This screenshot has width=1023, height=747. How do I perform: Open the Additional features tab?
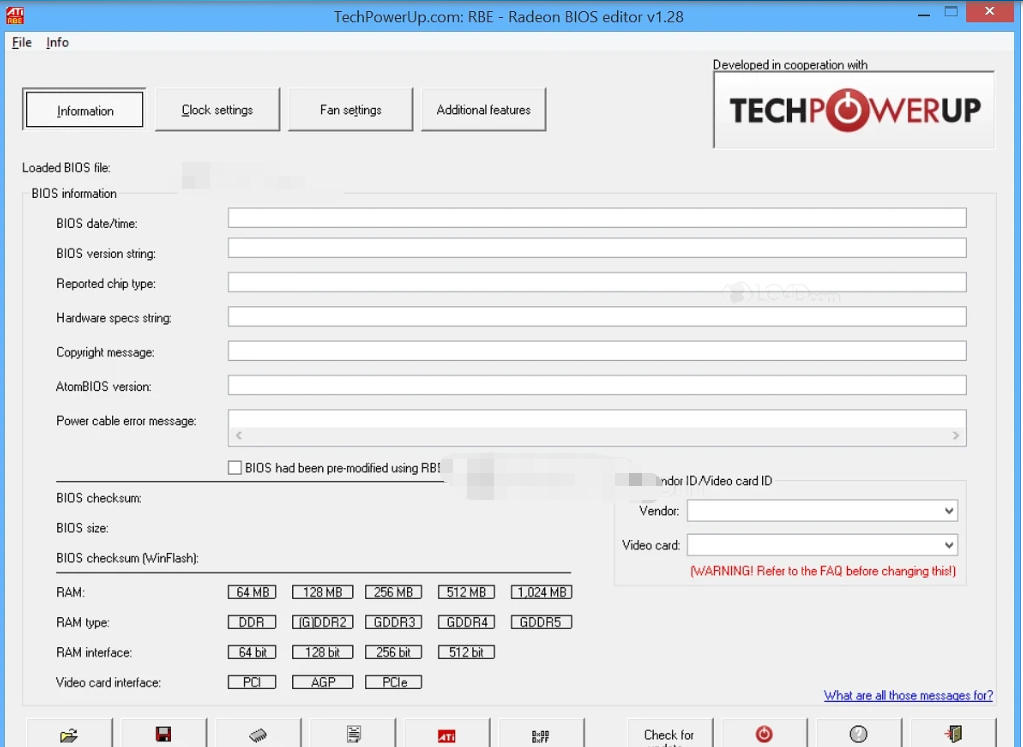click(483, 110)
